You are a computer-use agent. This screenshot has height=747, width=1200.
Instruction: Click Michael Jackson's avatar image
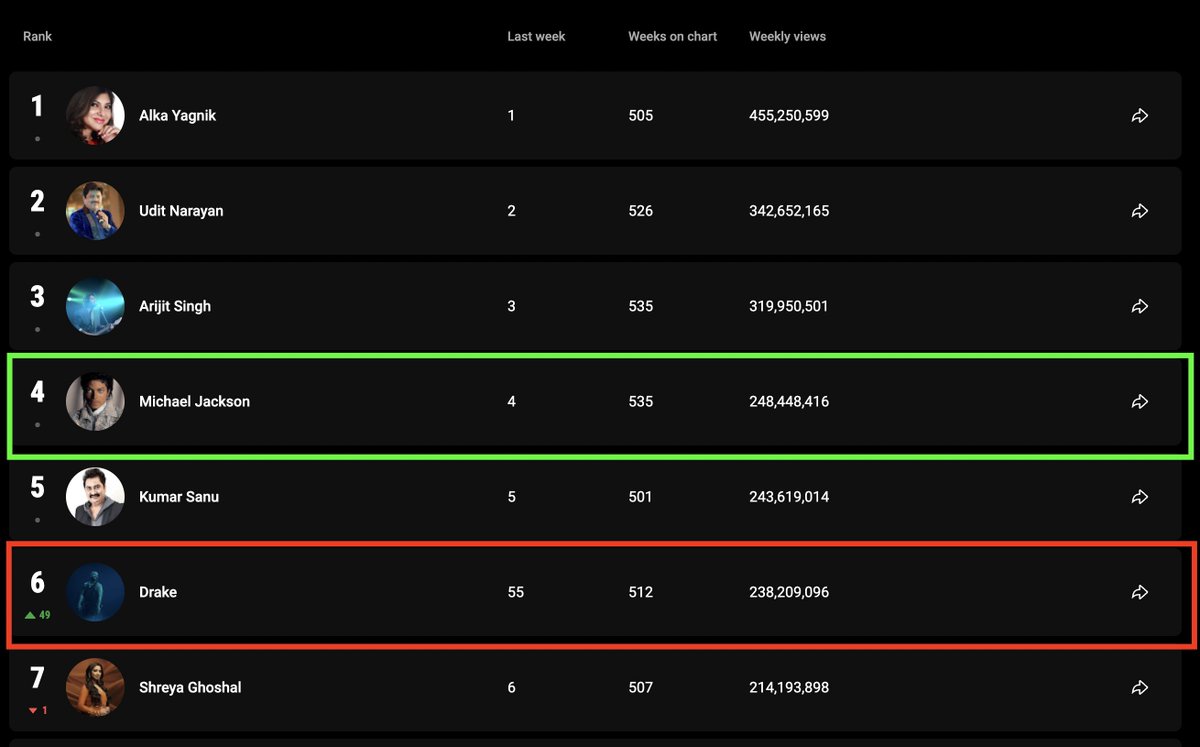click(x=95, y=402)
